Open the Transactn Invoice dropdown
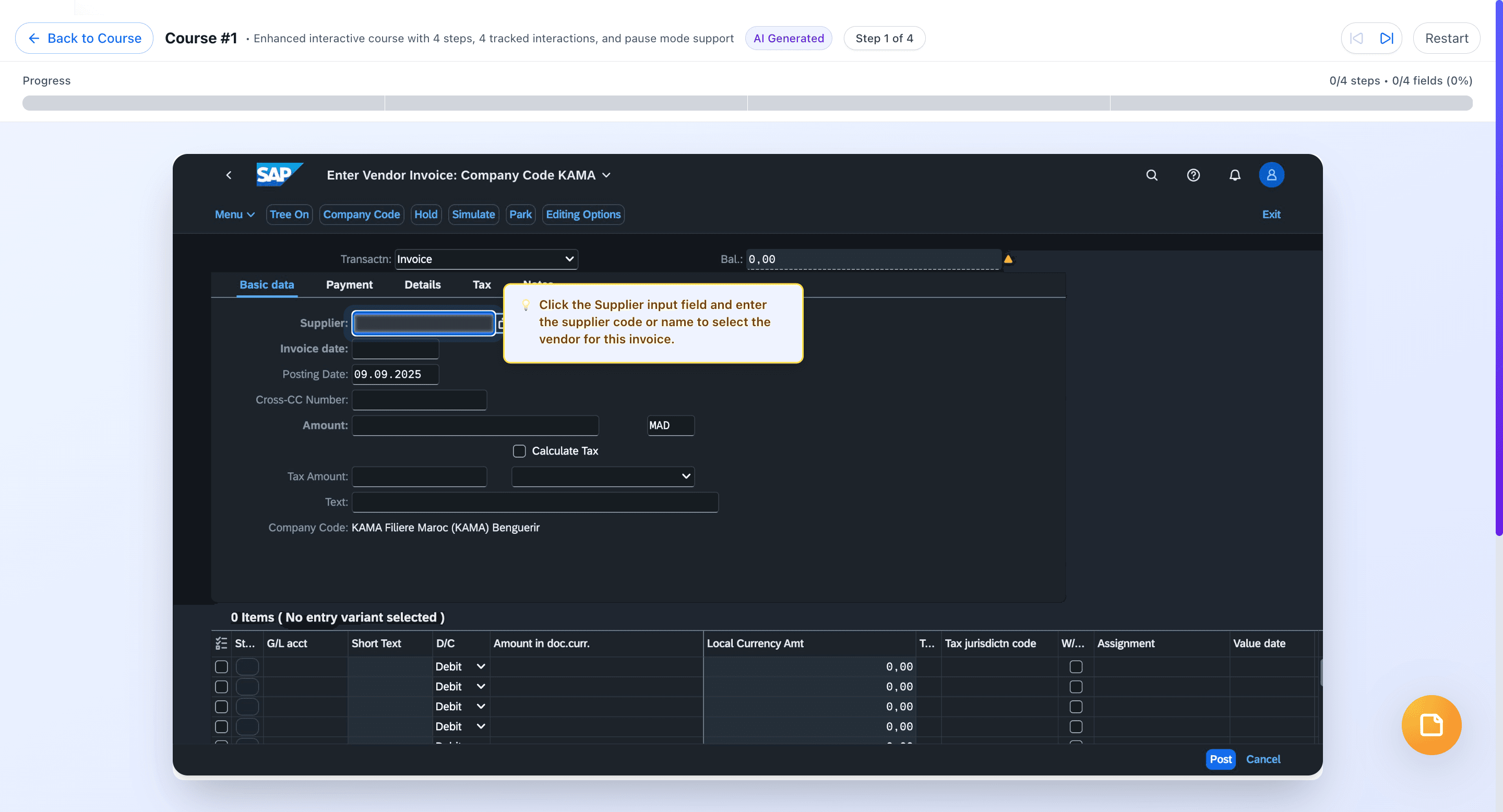 point(486,259)
